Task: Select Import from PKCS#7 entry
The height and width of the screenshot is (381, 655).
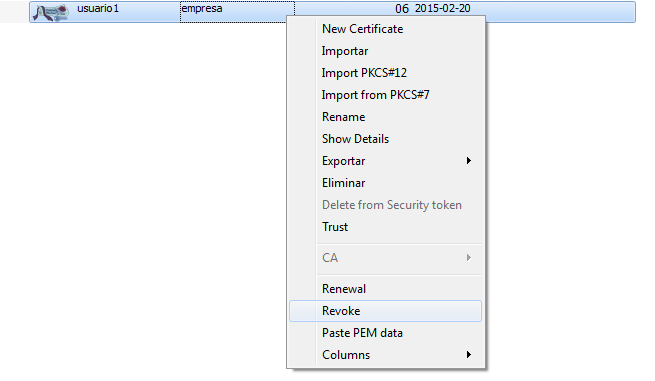Action: point(386,95)
